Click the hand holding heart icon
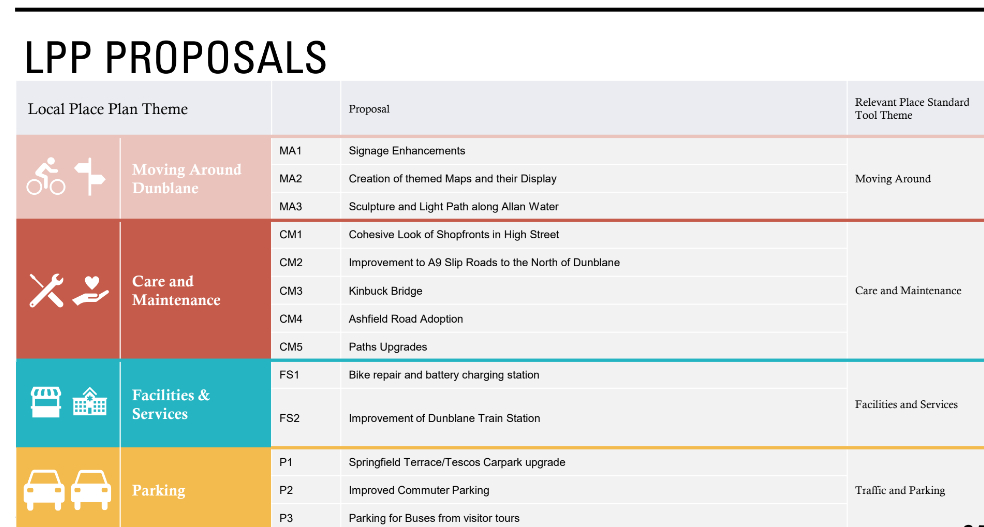This screenshot has height=527, width=984. (90, 290)
